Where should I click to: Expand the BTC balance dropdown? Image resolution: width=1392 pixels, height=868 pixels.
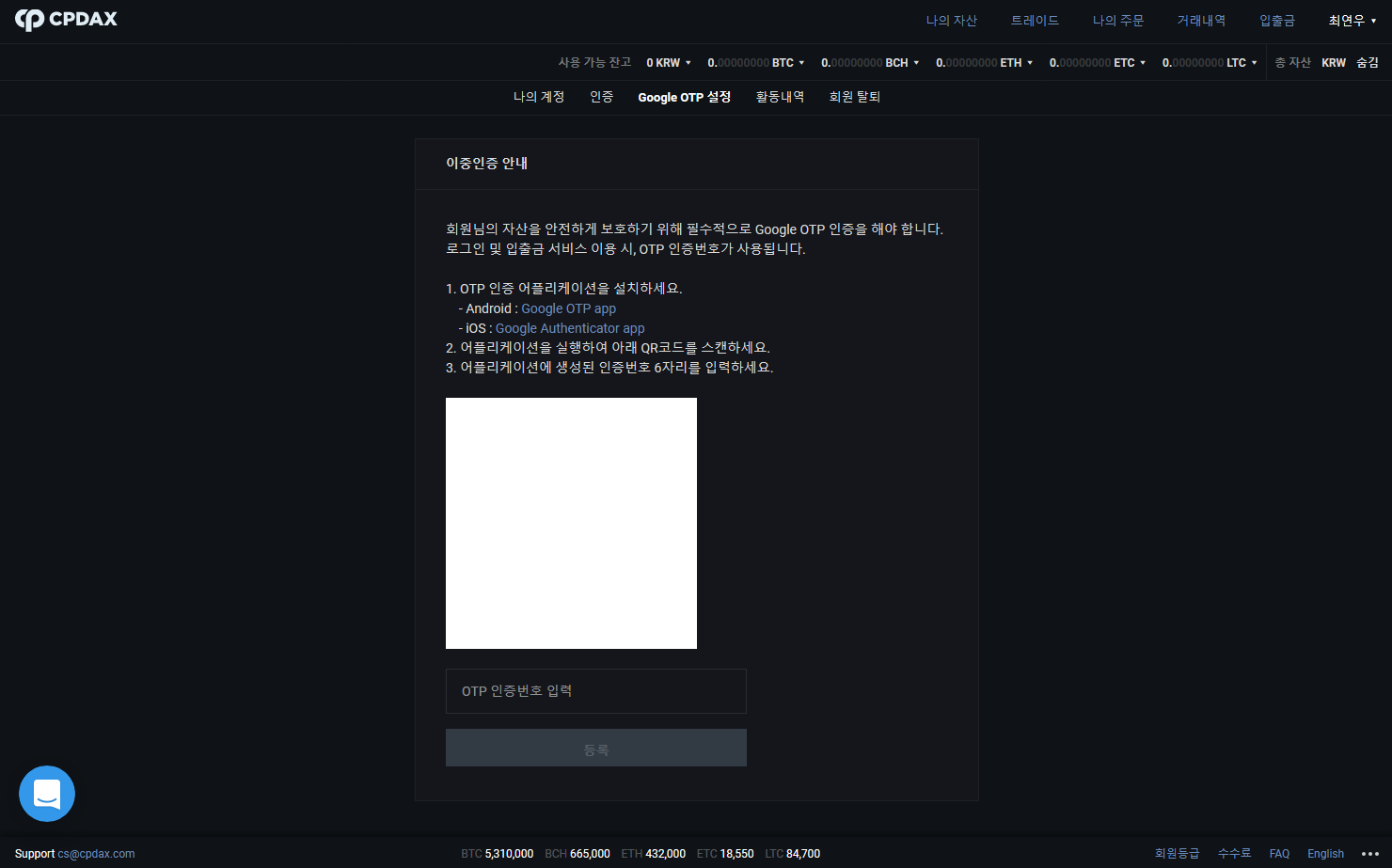pos(756,63)
